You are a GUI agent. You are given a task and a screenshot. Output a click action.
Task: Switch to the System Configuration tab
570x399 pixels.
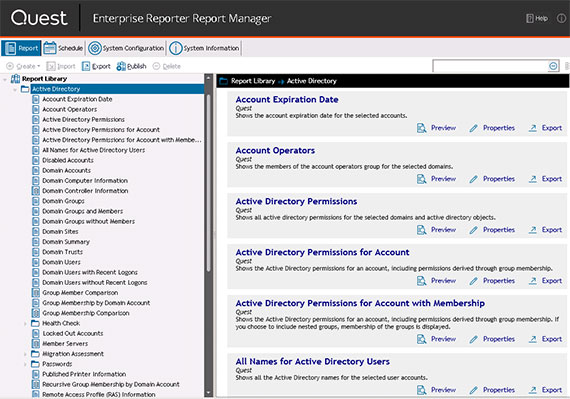coord(126,48)
